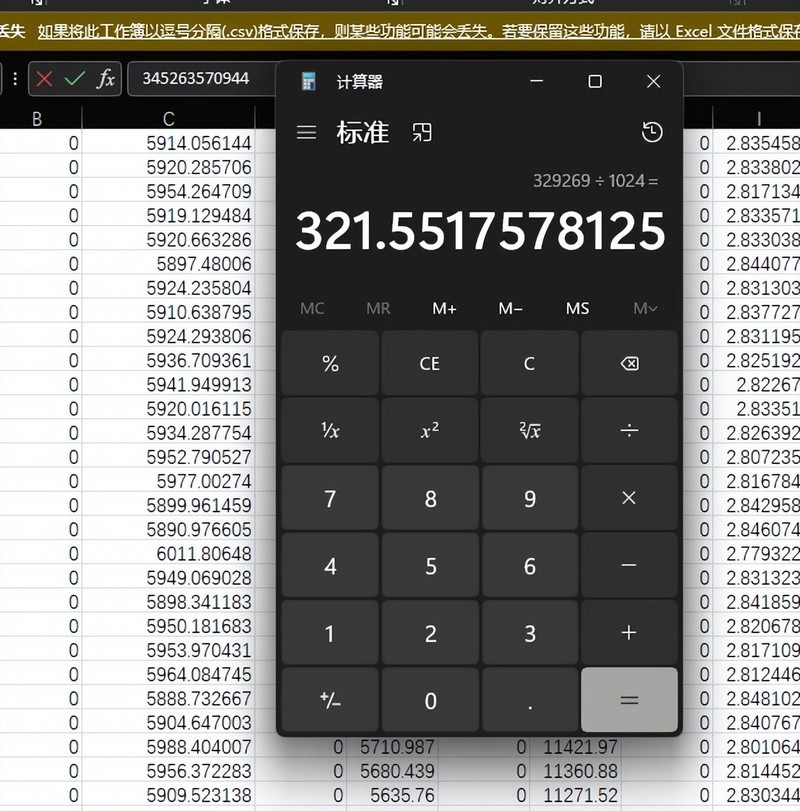
Task: Select Excel column C header
Action: [169, 119]
